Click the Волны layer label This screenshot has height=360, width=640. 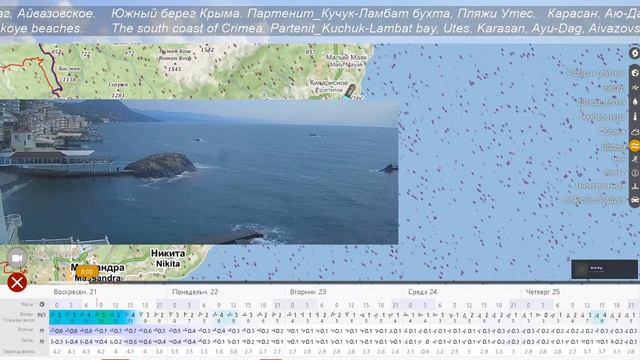point(612,146)
